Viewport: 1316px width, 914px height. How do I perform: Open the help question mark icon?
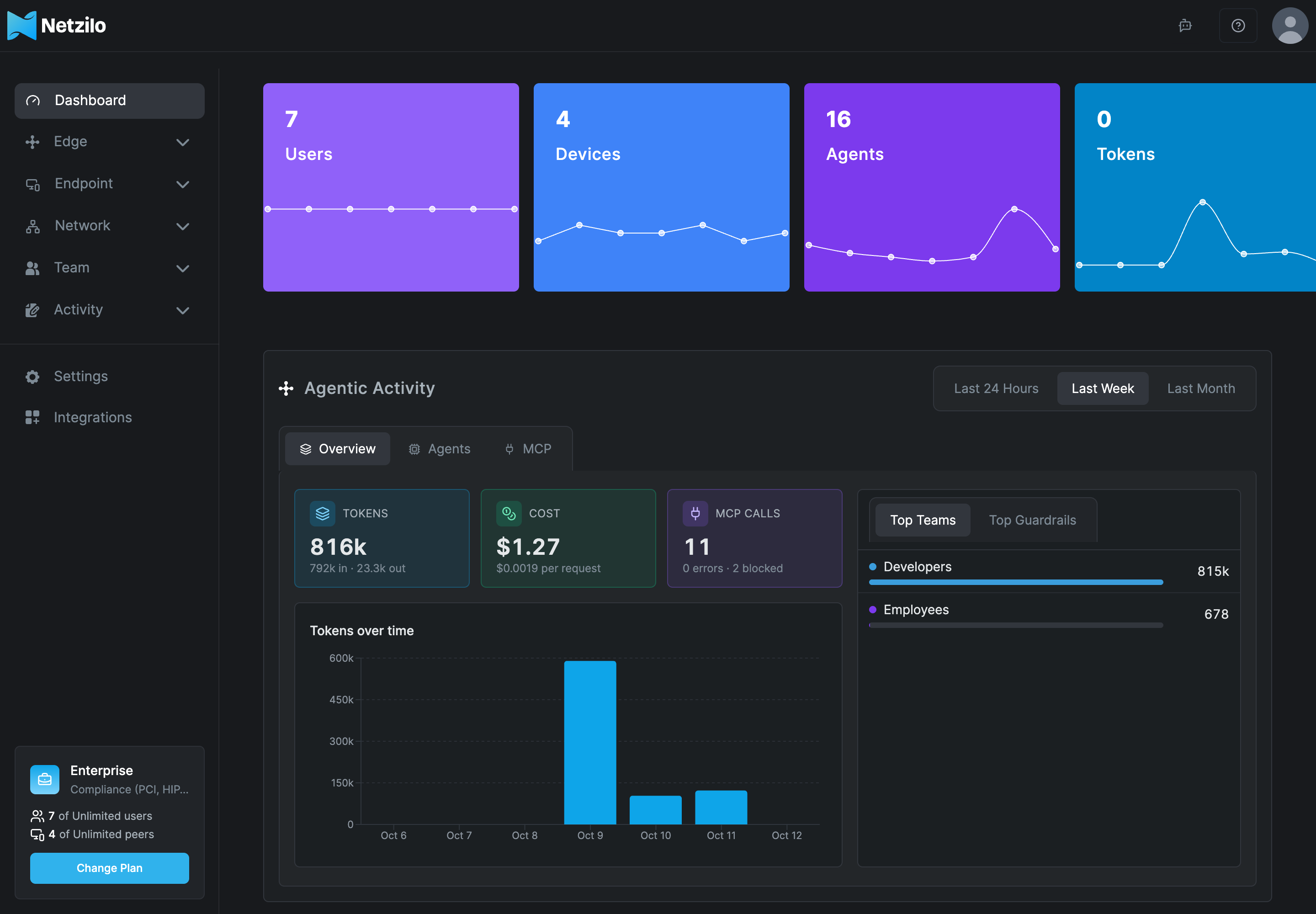point(1238,26)
